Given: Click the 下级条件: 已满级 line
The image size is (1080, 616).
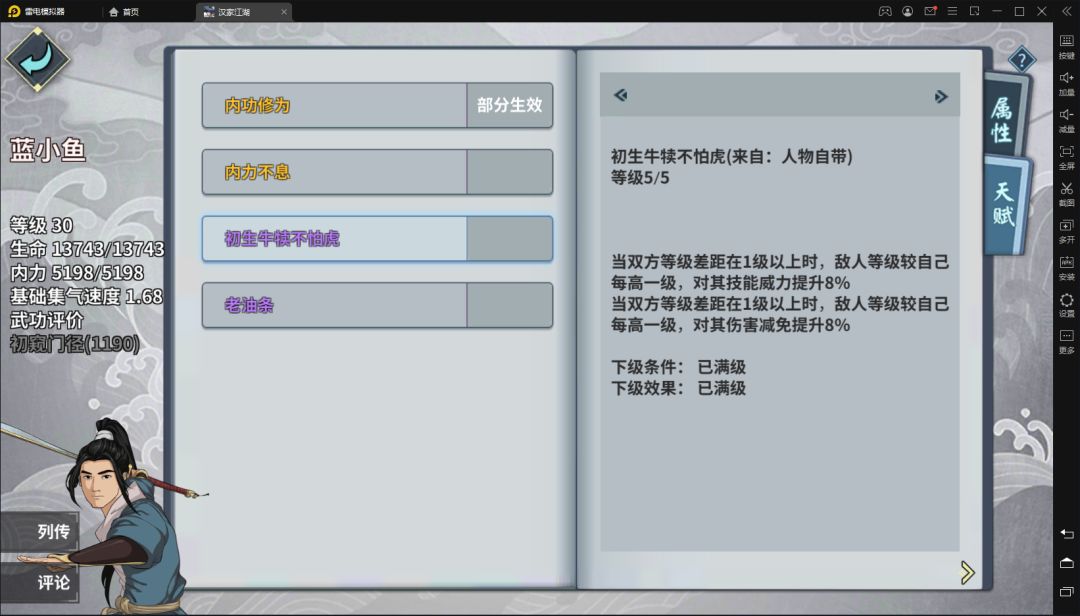Looking at the screenshot, I should click(x=678, y=367).
